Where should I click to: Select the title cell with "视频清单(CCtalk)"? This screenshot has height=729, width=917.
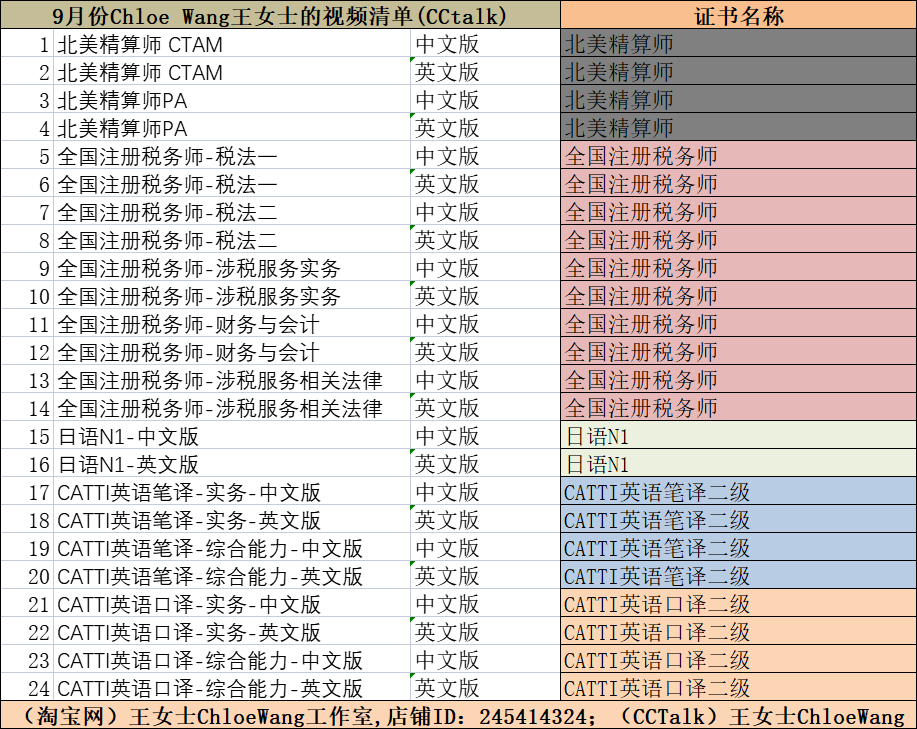pyautogui.click(x=280, y=16)
